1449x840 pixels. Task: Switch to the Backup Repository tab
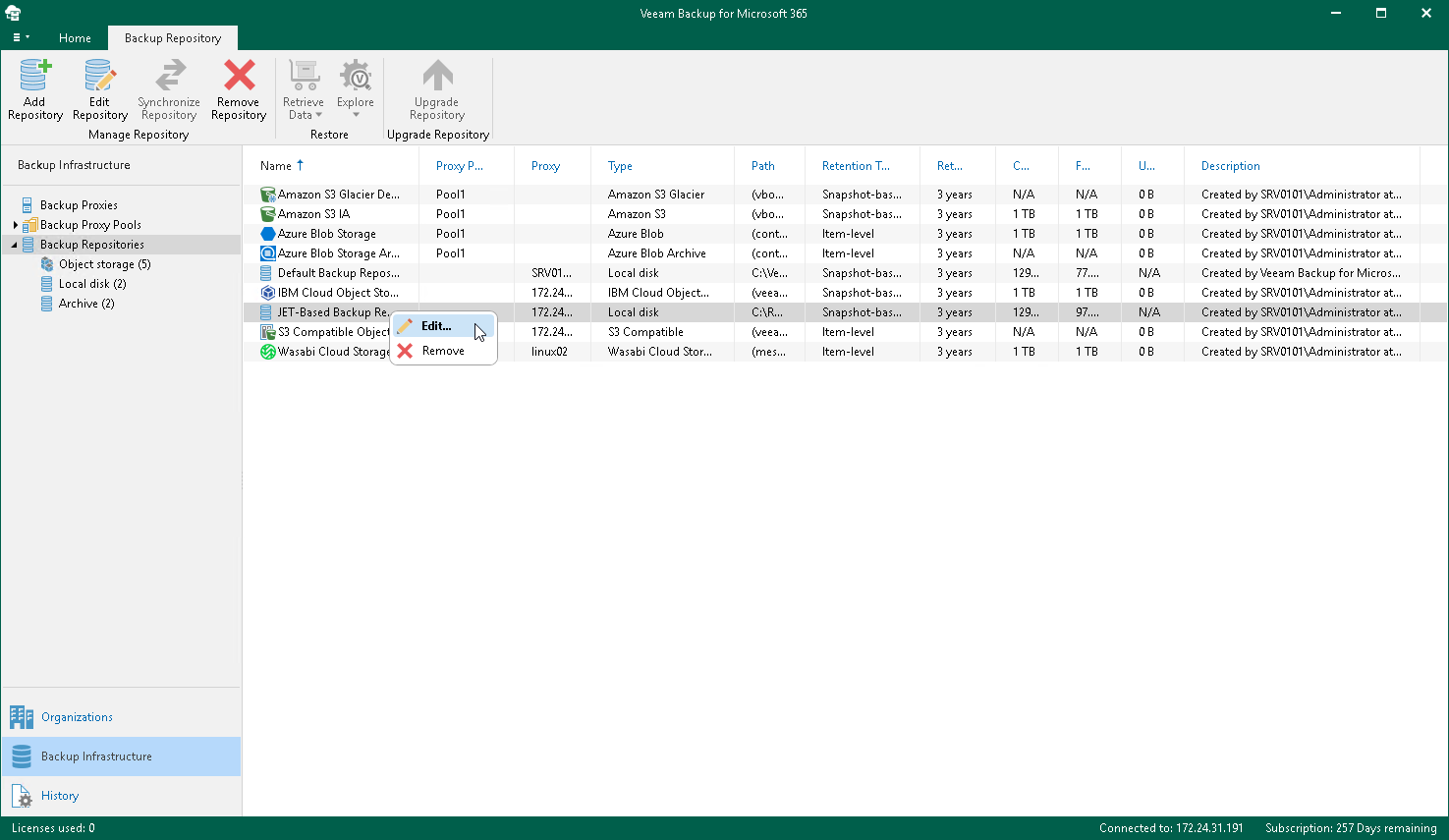click(173, 38)
